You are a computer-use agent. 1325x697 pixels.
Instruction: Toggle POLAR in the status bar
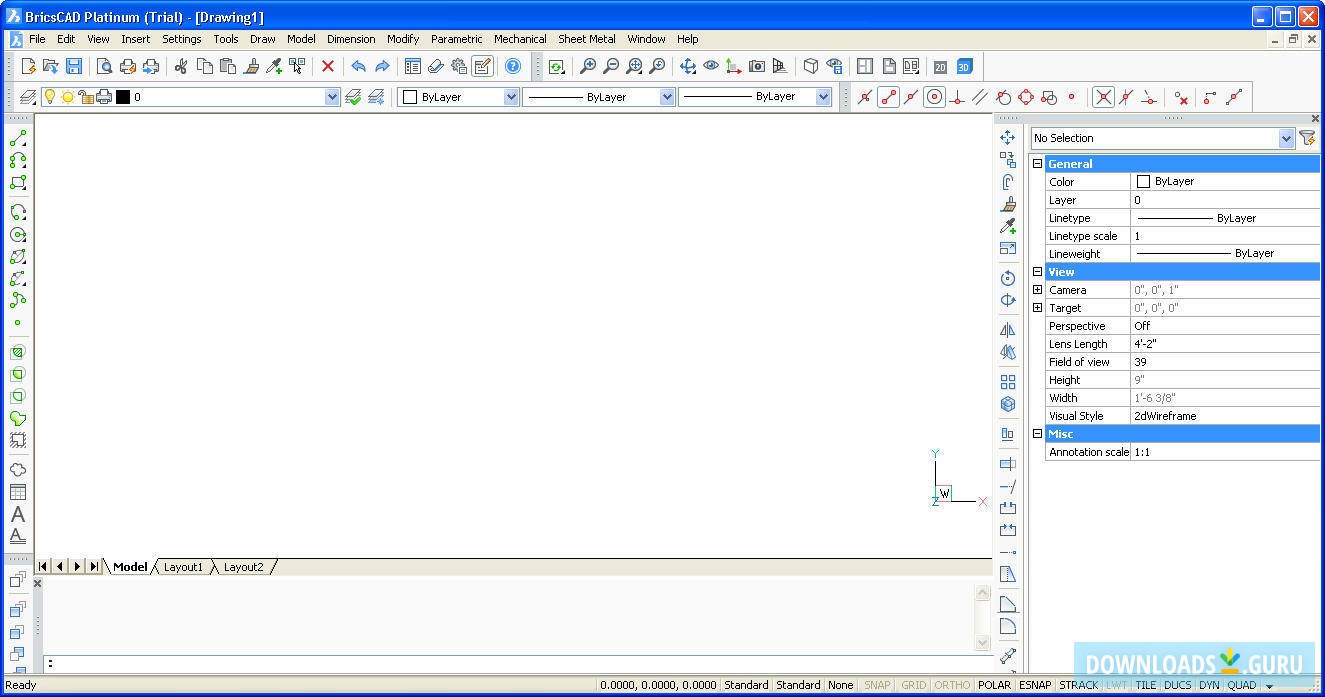coord(994,685)
